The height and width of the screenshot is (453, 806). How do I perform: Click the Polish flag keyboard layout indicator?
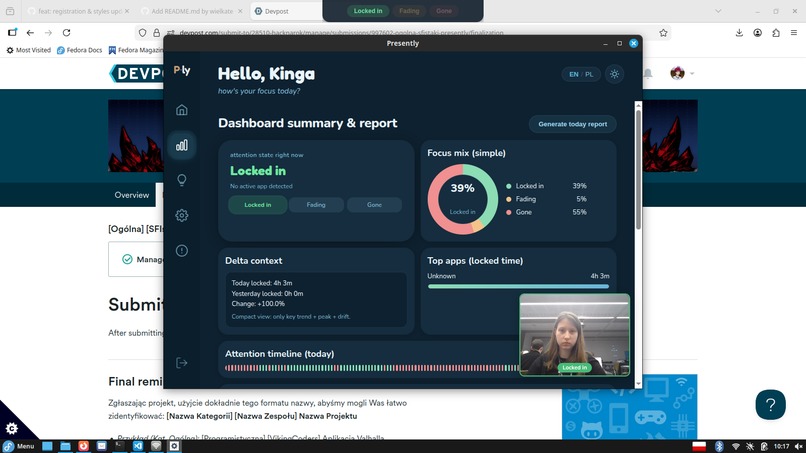coord(699,446)
